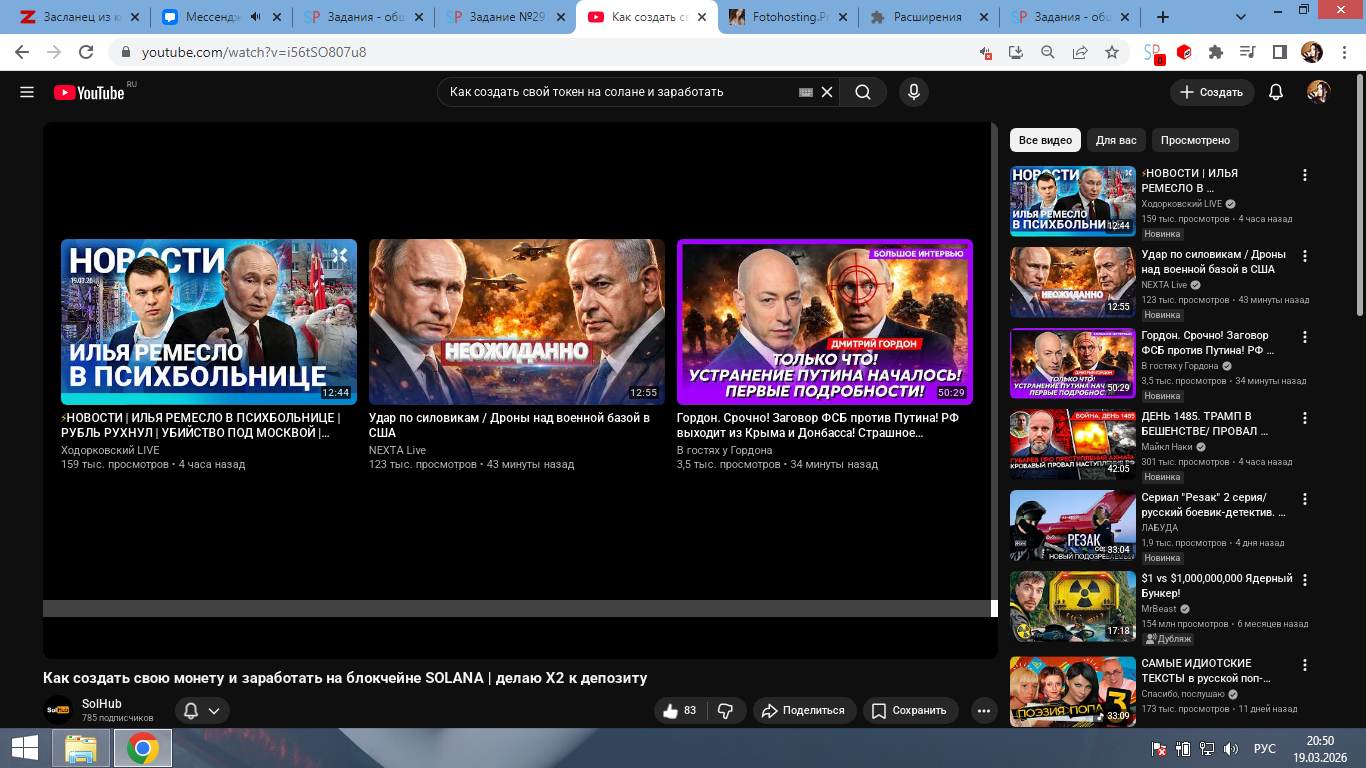
Task: Open the zoom indicator in address bar
Action: click(x=1048, y=52)
